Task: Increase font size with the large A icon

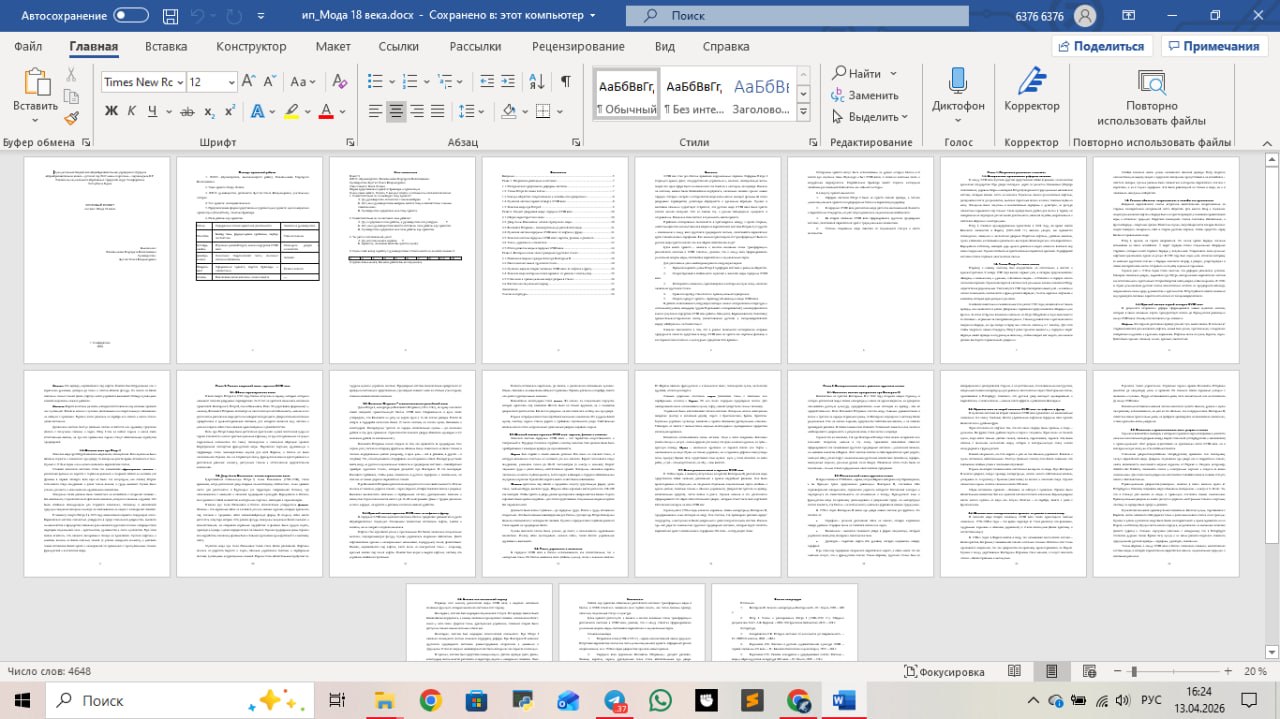Action: pyautogui.click(x=249, y=82)
